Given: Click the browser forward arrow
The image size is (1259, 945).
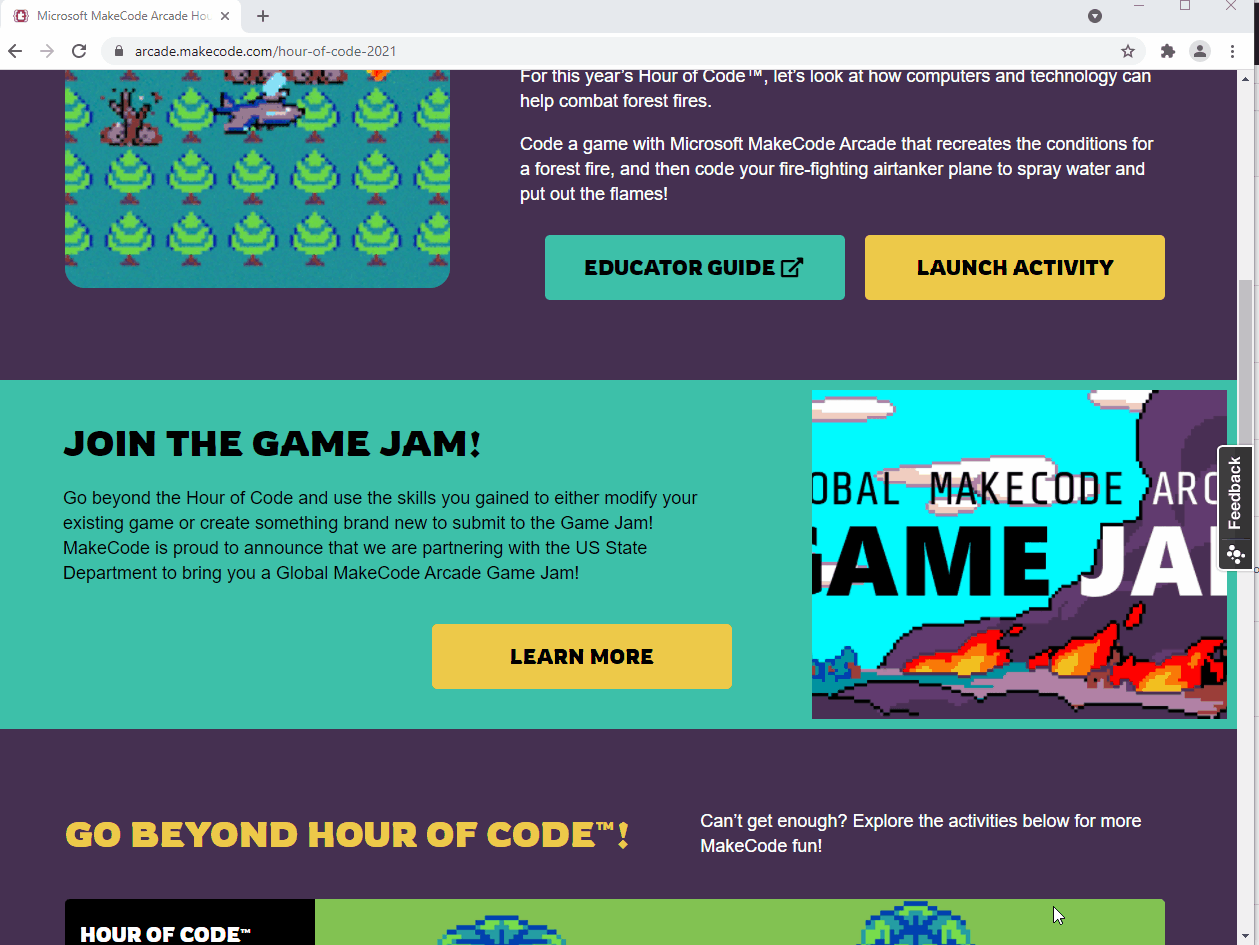Looking at the screenshot, I should (47, 51).
